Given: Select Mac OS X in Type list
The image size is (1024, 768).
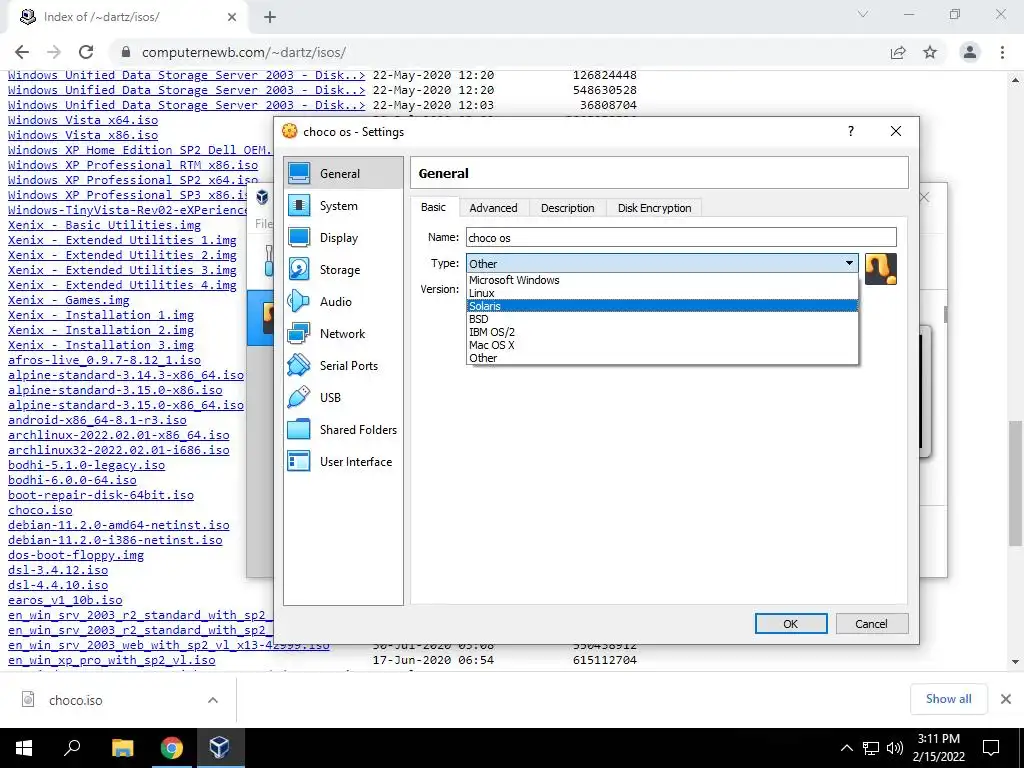Looking at the screenshot, I should click(x=662, y=345).
